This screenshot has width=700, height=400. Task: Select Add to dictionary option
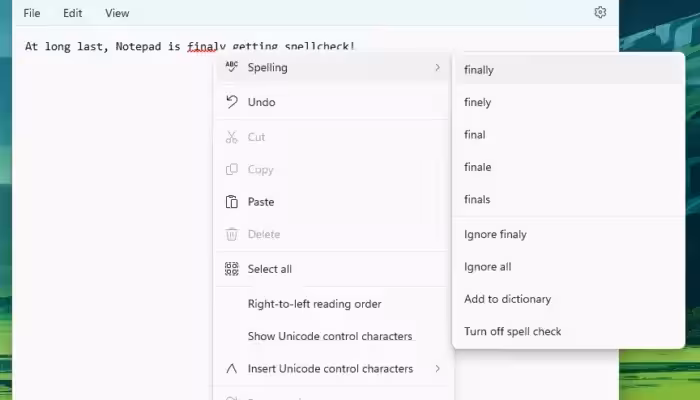[x=569, y=299]
